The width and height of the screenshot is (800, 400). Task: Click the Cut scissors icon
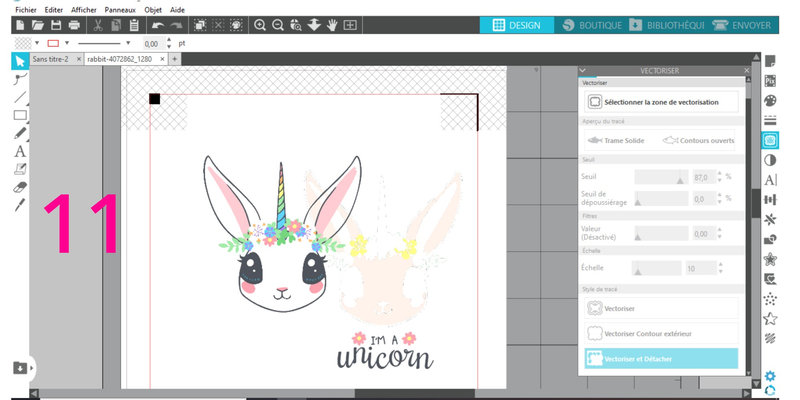click(99, 24)
